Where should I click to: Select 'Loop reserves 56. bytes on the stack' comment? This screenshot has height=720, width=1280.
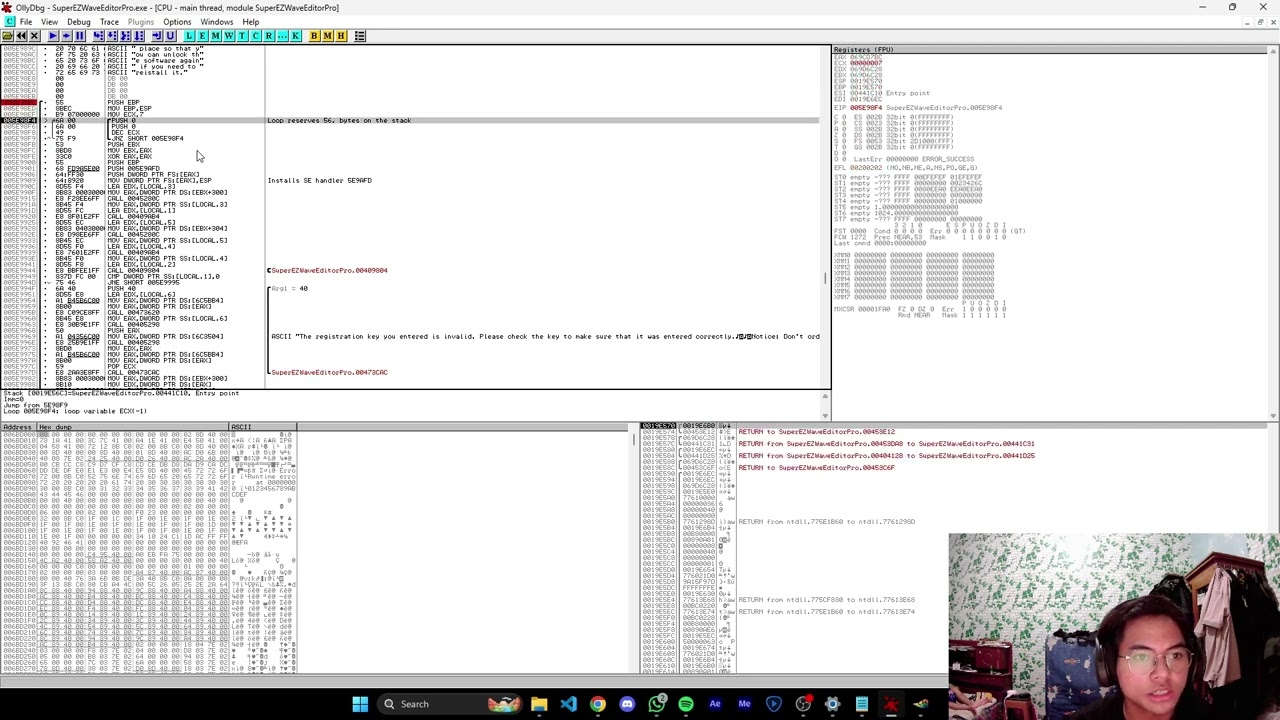(339, 120)
